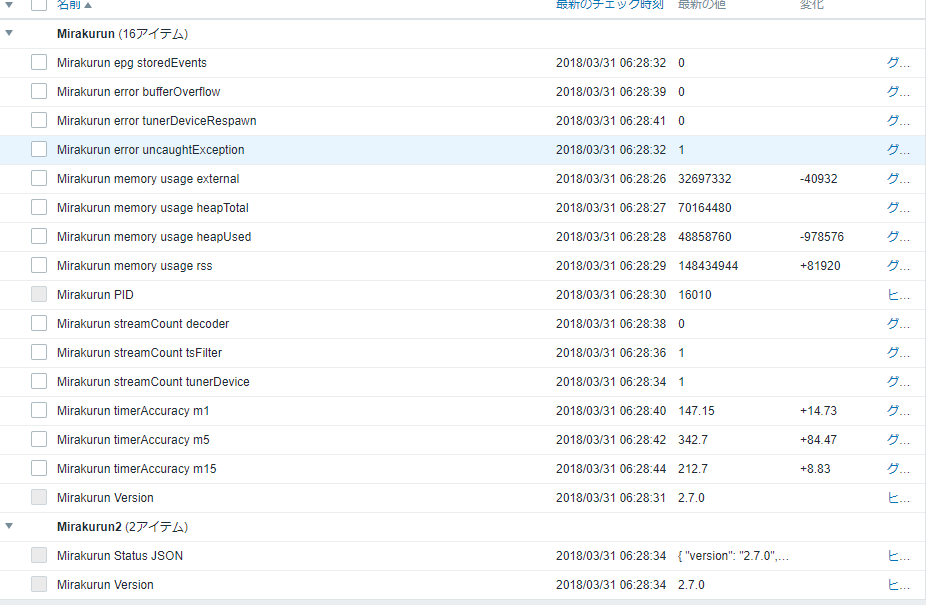Click the Mirakurun2 (2アイテム) group title
This screenshot has height=605, width=926.
(x=122, y=526)
